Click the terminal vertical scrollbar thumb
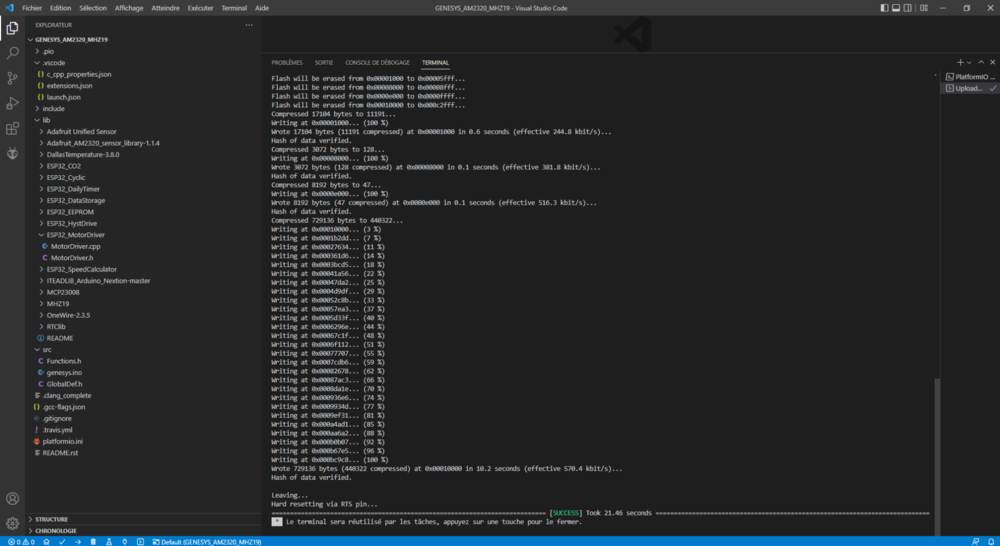 click(x=937, y=457)
